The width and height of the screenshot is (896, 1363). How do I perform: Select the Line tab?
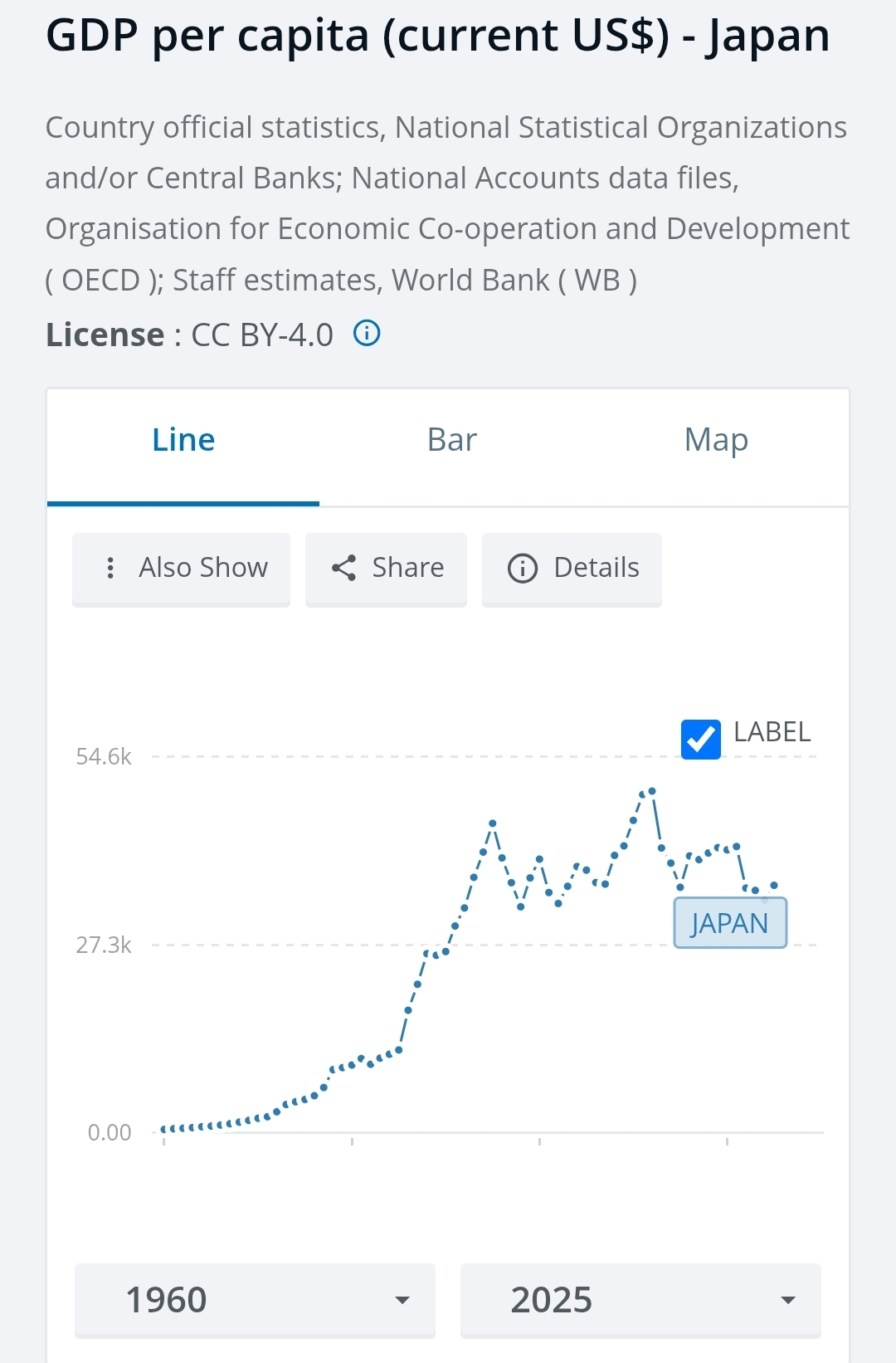(183, 440)
